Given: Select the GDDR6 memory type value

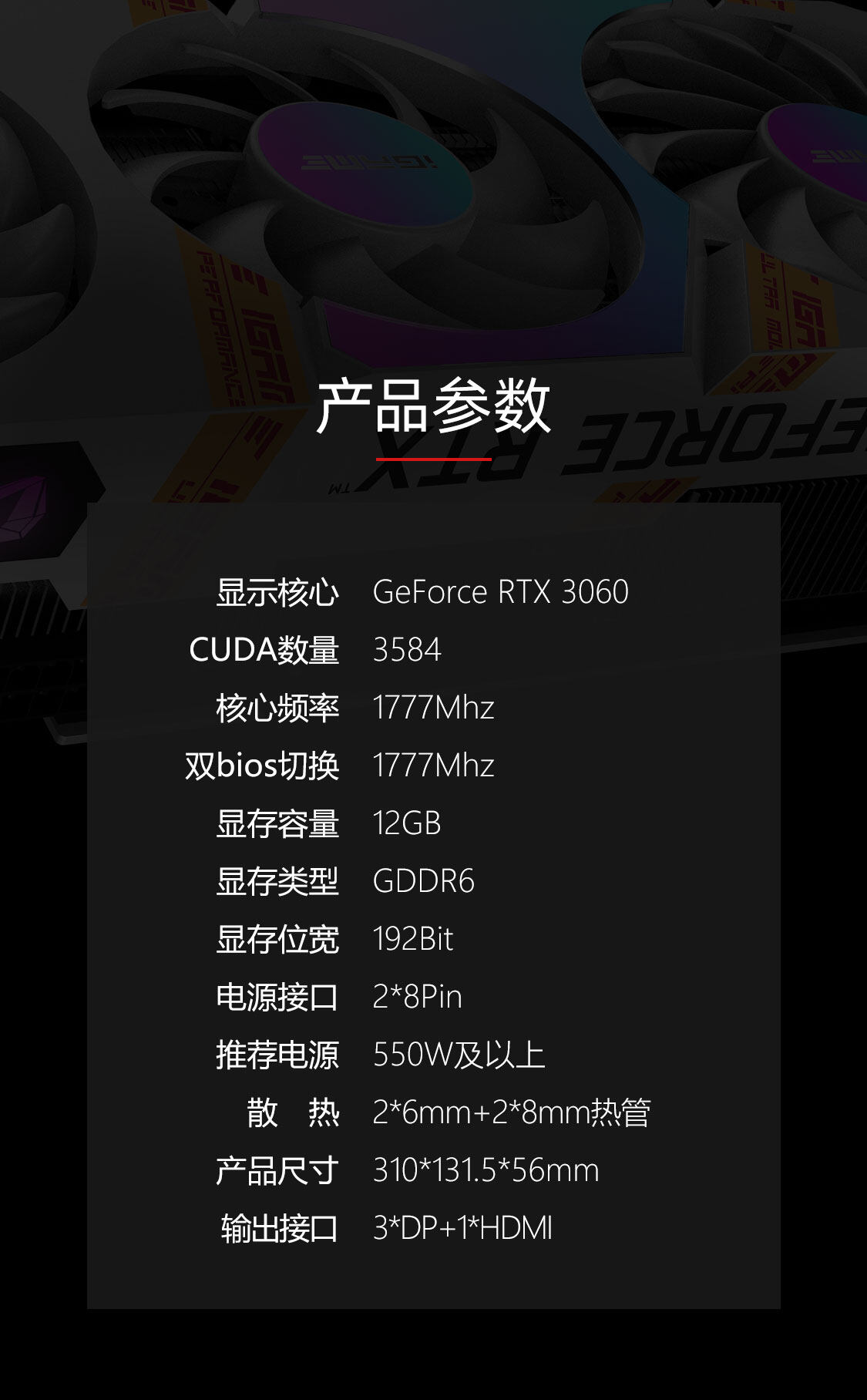Looking at the screenshot, I should coord(423,881).
